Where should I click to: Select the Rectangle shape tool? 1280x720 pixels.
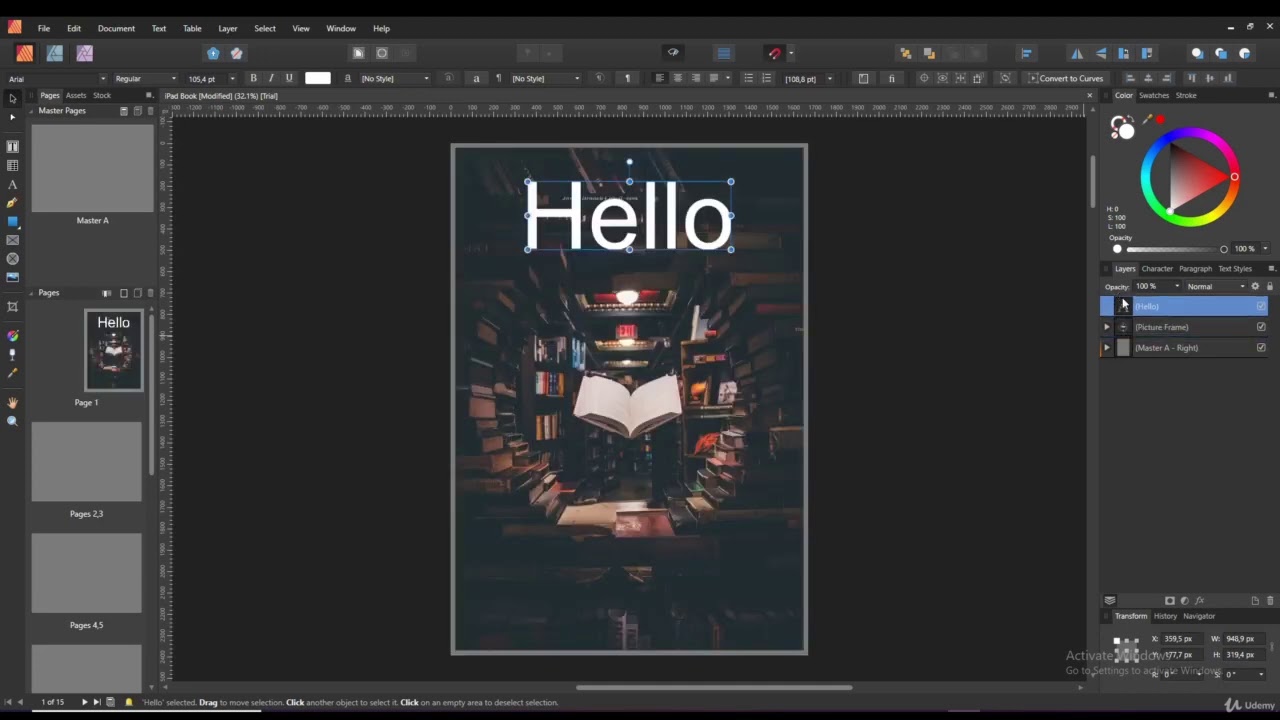click(12, 221)
